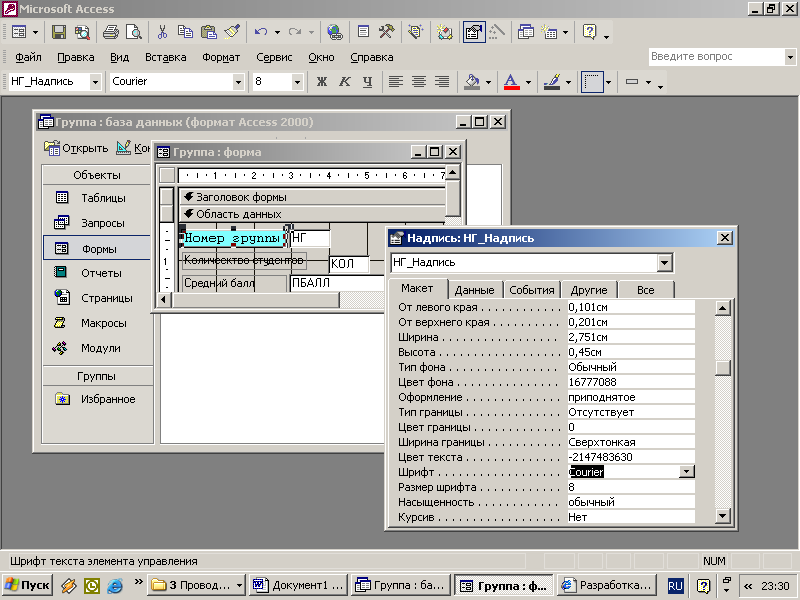Open the Правка menu
The height and width of the screenshot is (600, 800).
tap(76, 57)
